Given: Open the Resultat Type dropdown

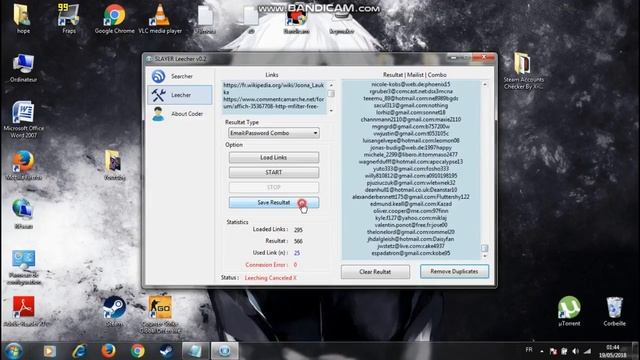Looking at the screenshot, I should [x=274, y=133].
